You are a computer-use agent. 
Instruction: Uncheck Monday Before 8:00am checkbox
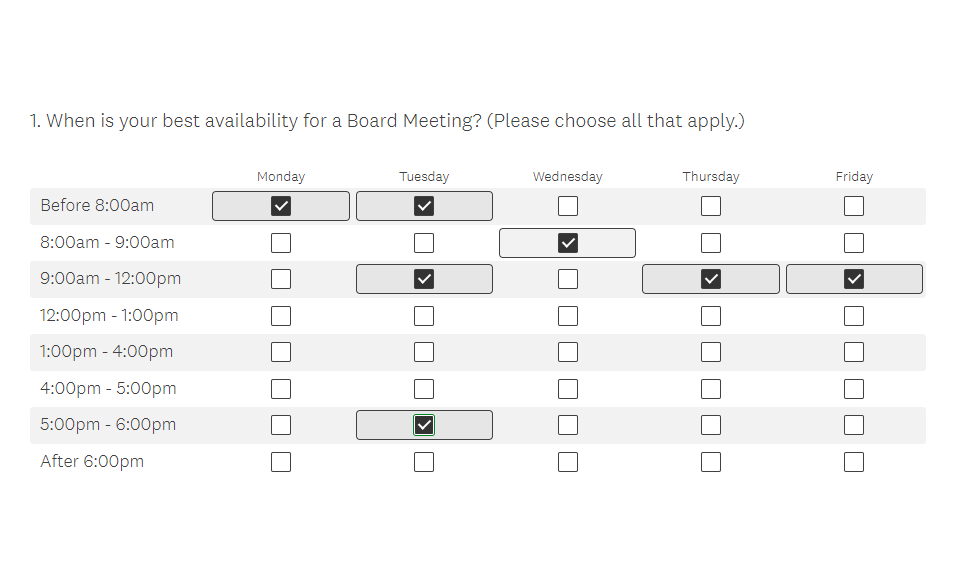(281, 206)
